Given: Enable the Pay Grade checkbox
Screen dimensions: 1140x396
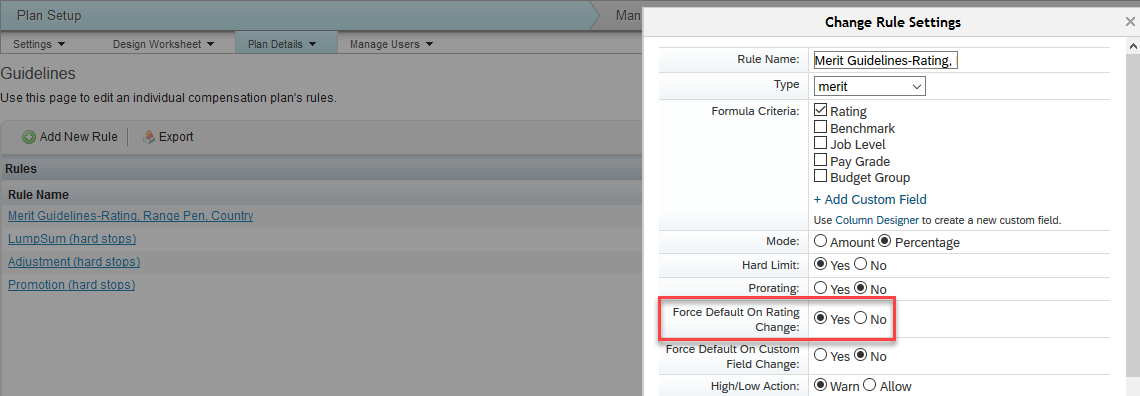Looking at the screenshot, I should click(x=821, y=160).
